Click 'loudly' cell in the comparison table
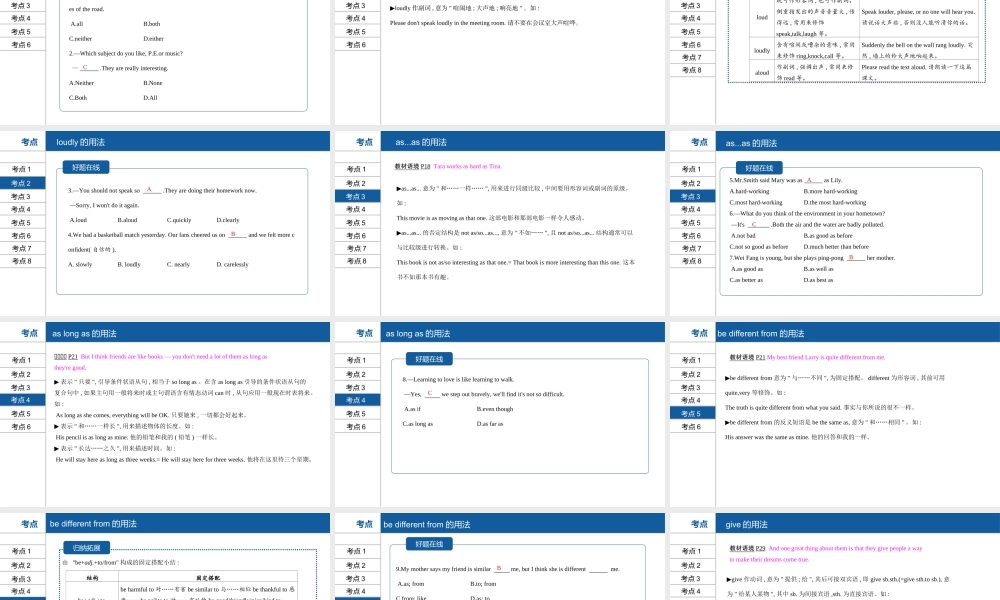The width and height of the screenshot is (1000, 600). tap(761, 50)
